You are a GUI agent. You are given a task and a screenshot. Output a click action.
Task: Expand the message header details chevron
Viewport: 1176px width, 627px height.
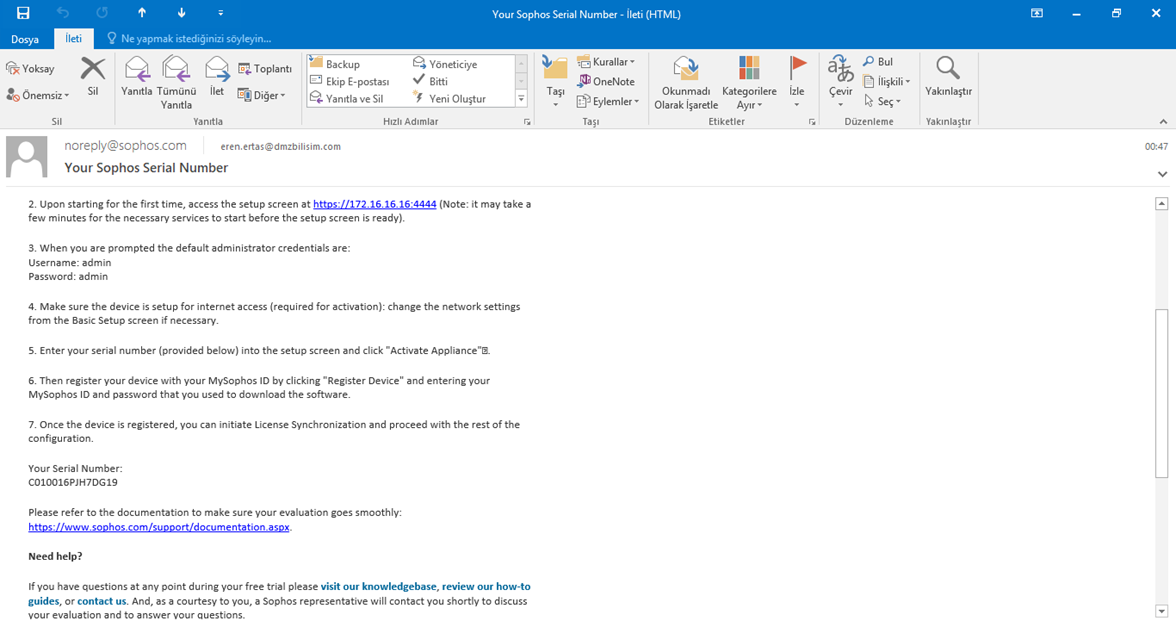click(1162, 174)
